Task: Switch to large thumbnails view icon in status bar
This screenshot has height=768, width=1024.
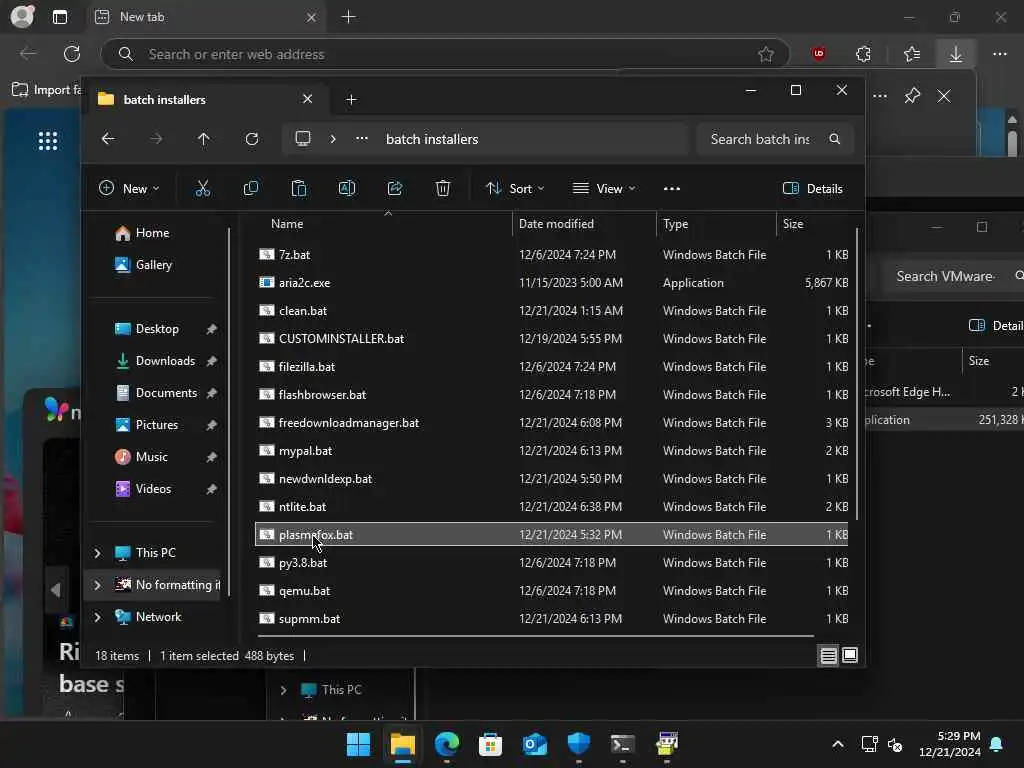Action: (x=850, y=655)
